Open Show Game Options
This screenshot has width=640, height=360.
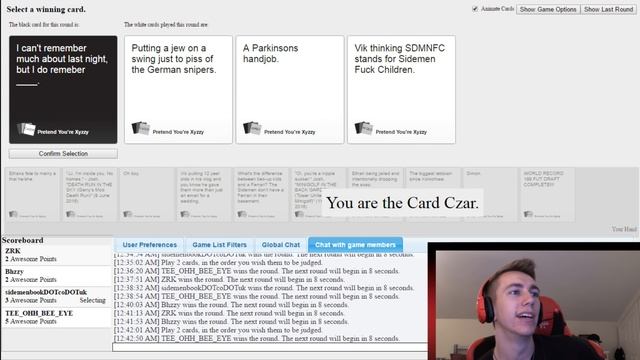point(548,9)
